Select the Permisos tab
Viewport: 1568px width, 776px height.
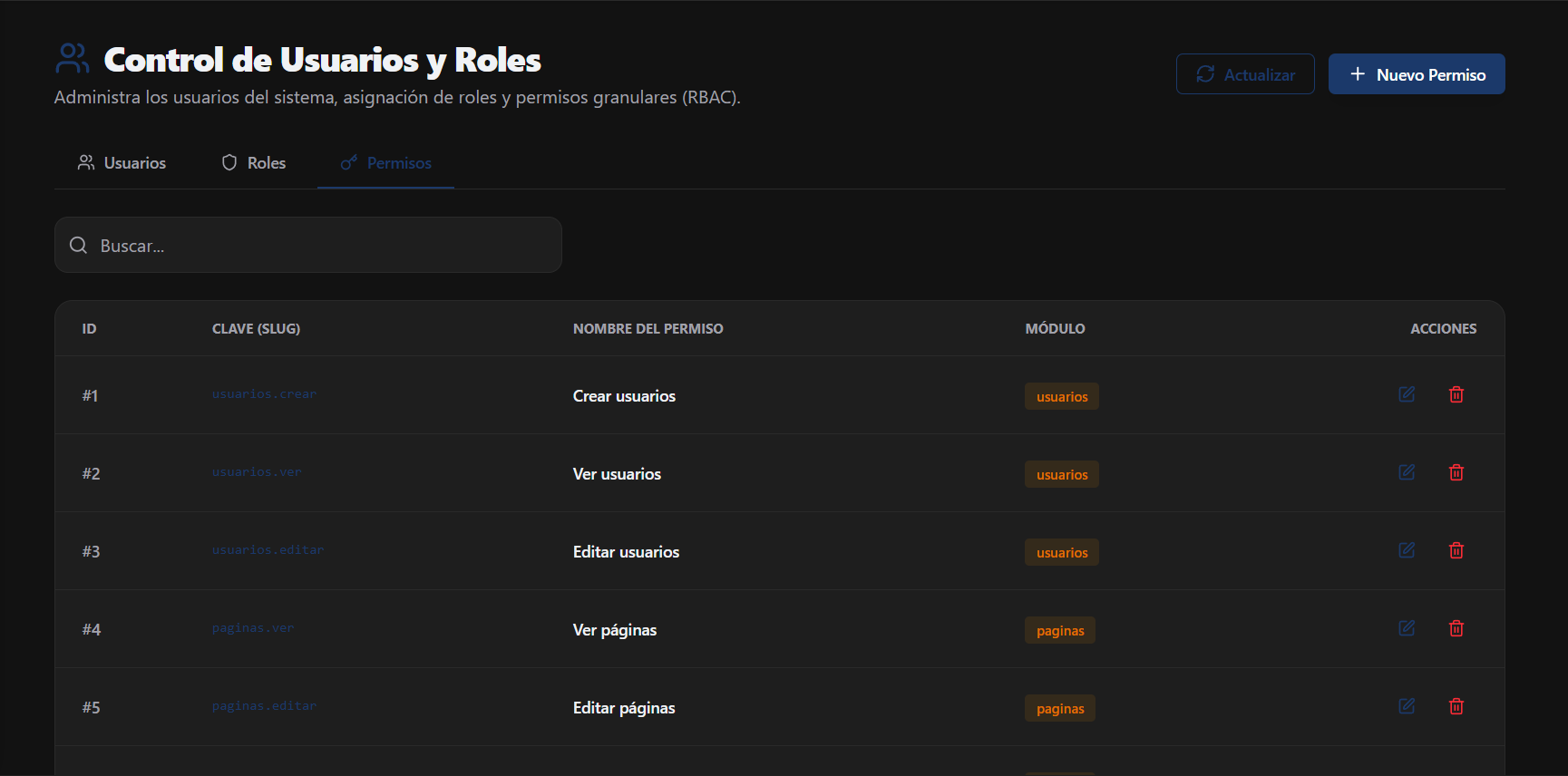tap(386, 163)
